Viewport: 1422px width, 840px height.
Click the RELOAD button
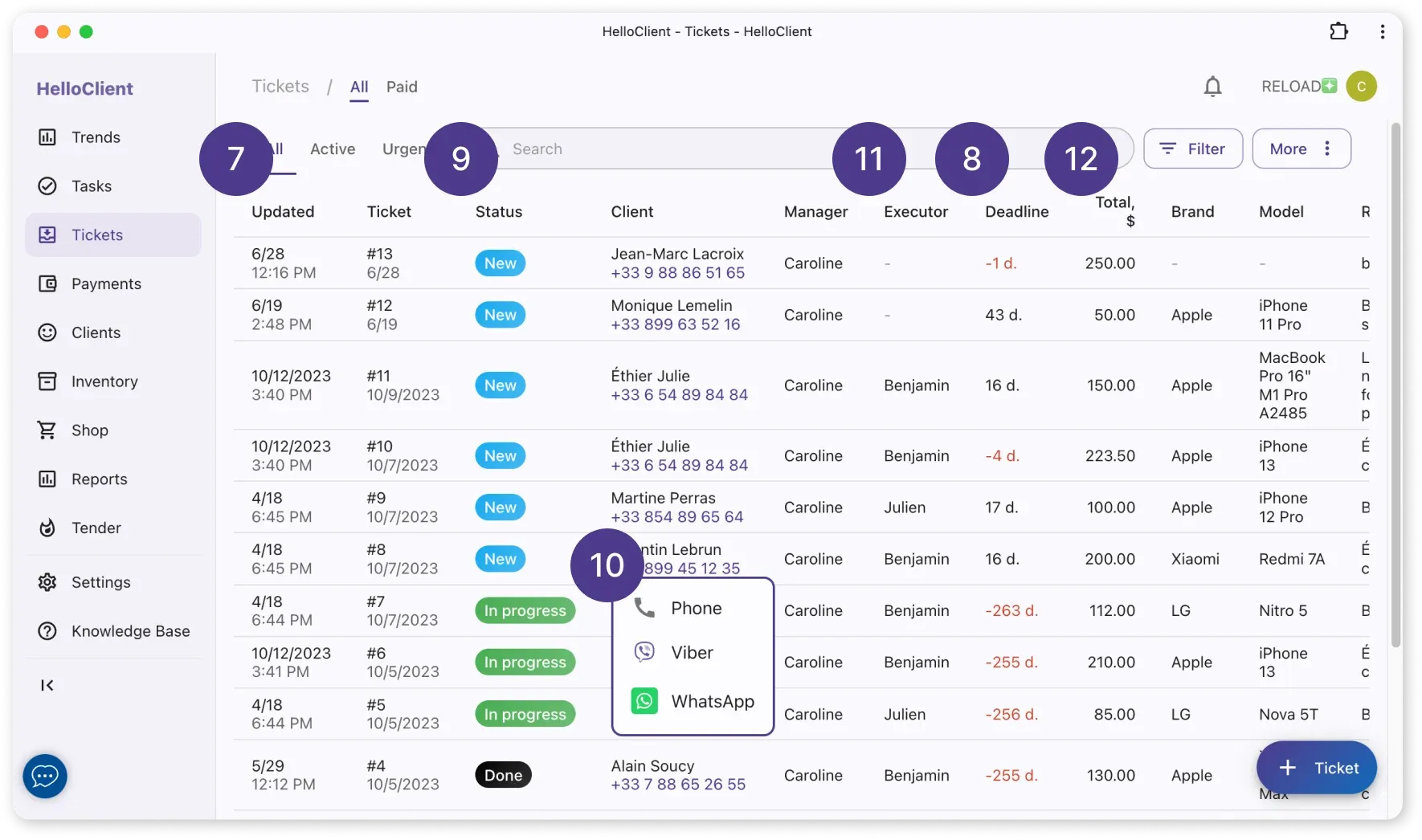point(1291,86)
